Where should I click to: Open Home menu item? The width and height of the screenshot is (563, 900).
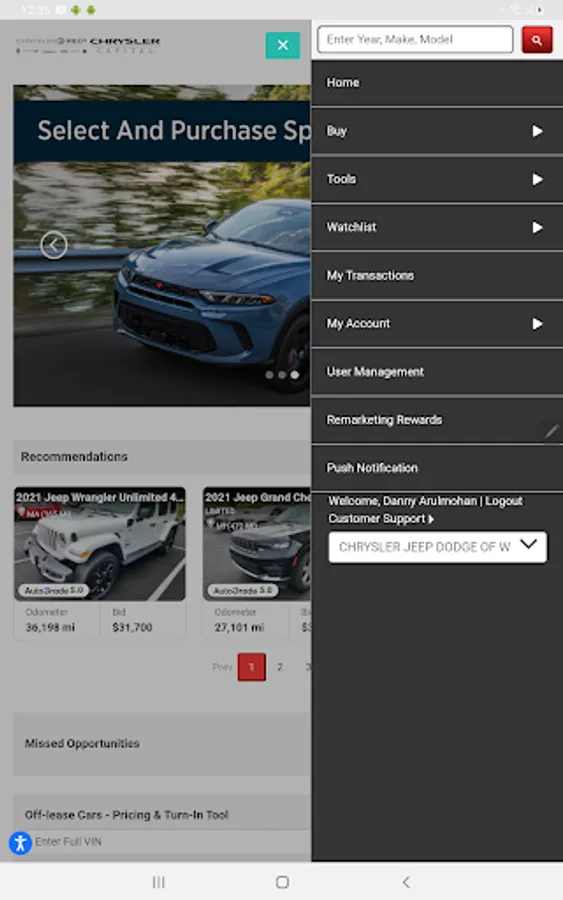[437, 83]
